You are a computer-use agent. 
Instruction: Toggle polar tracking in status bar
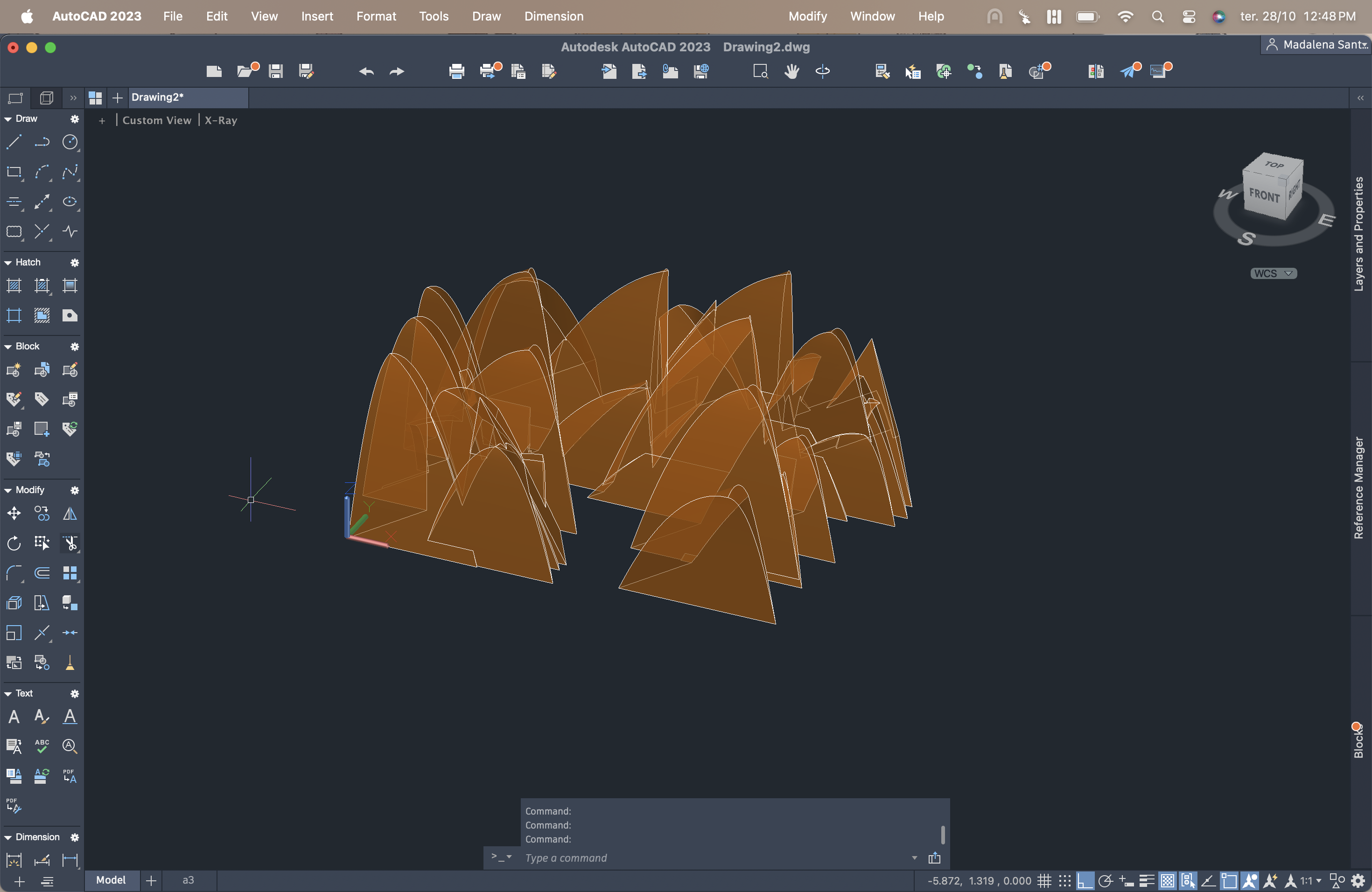[1105, 880]
